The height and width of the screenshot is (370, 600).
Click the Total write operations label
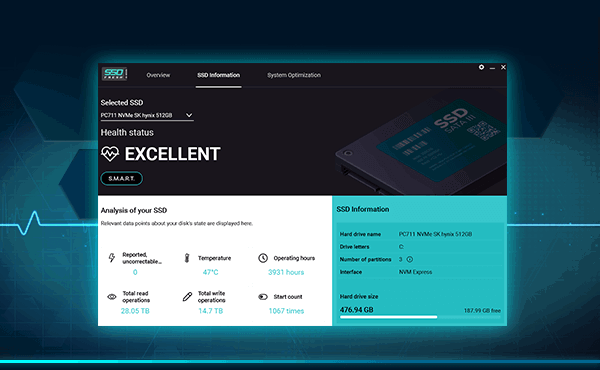pos(212,297)
